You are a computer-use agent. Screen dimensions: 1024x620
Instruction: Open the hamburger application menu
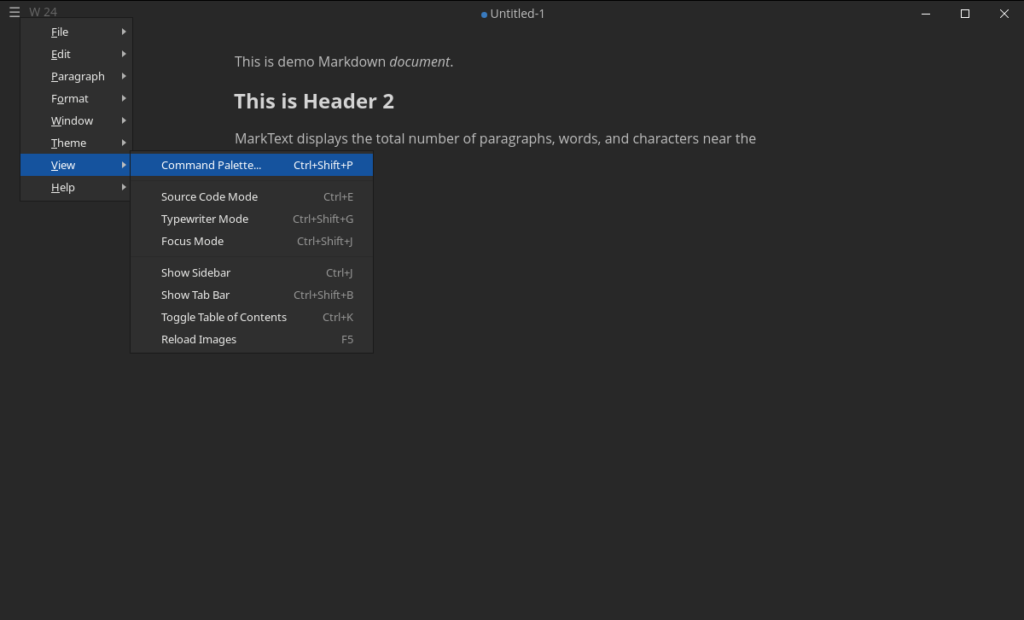tap(14, 11)
